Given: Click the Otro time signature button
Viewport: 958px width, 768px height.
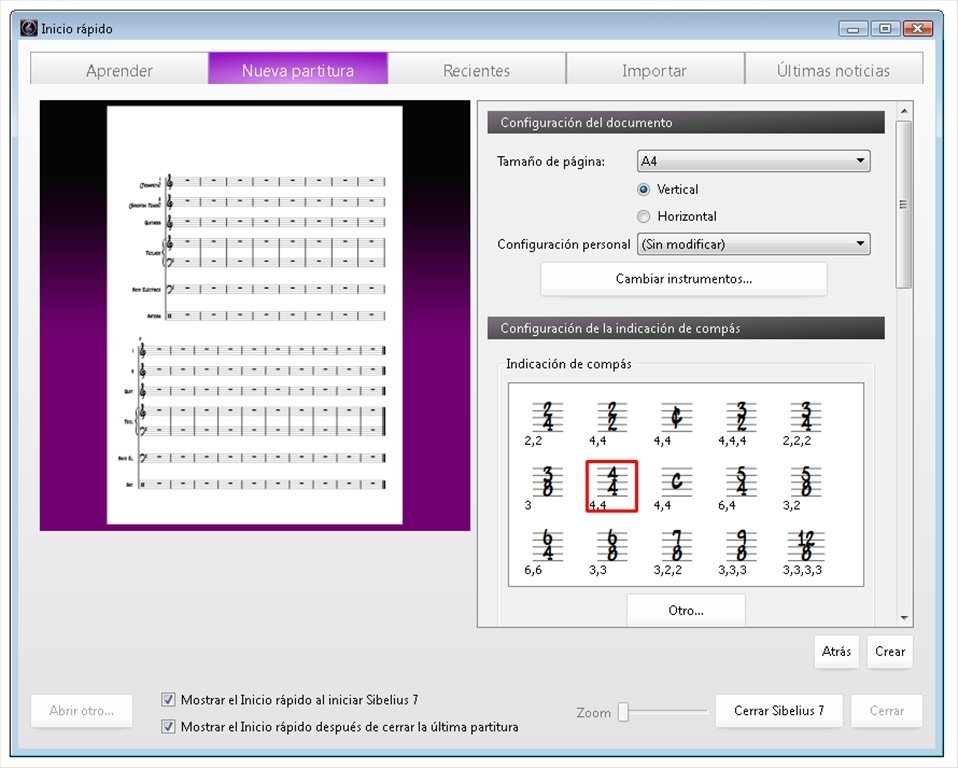Looking at the screenshot, I should pyautogui.click(x=686, y=610).
